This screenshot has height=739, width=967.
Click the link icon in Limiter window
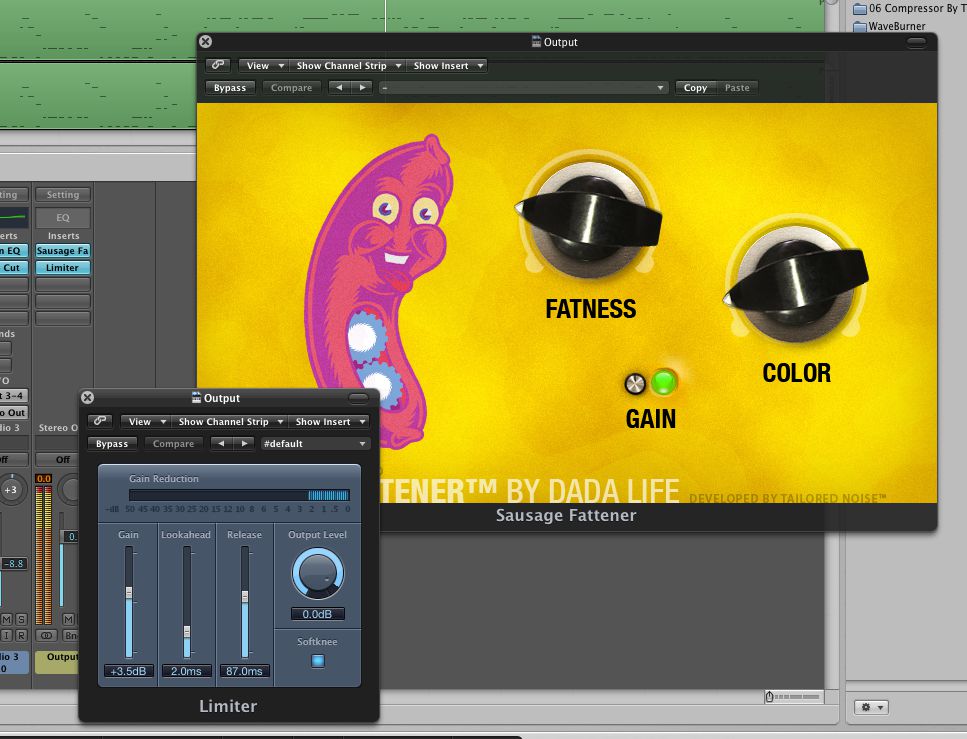tap(100, 421)
